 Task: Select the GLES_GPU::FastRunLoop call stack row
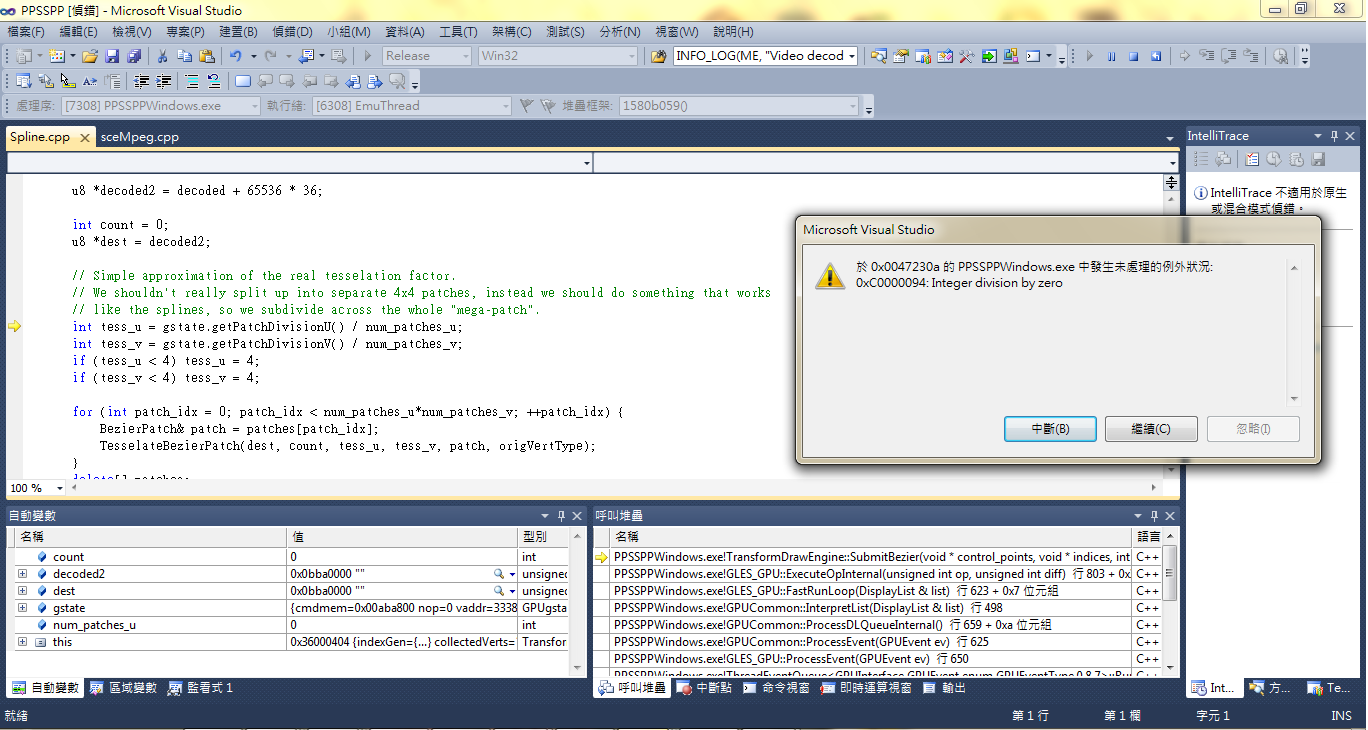864,591
